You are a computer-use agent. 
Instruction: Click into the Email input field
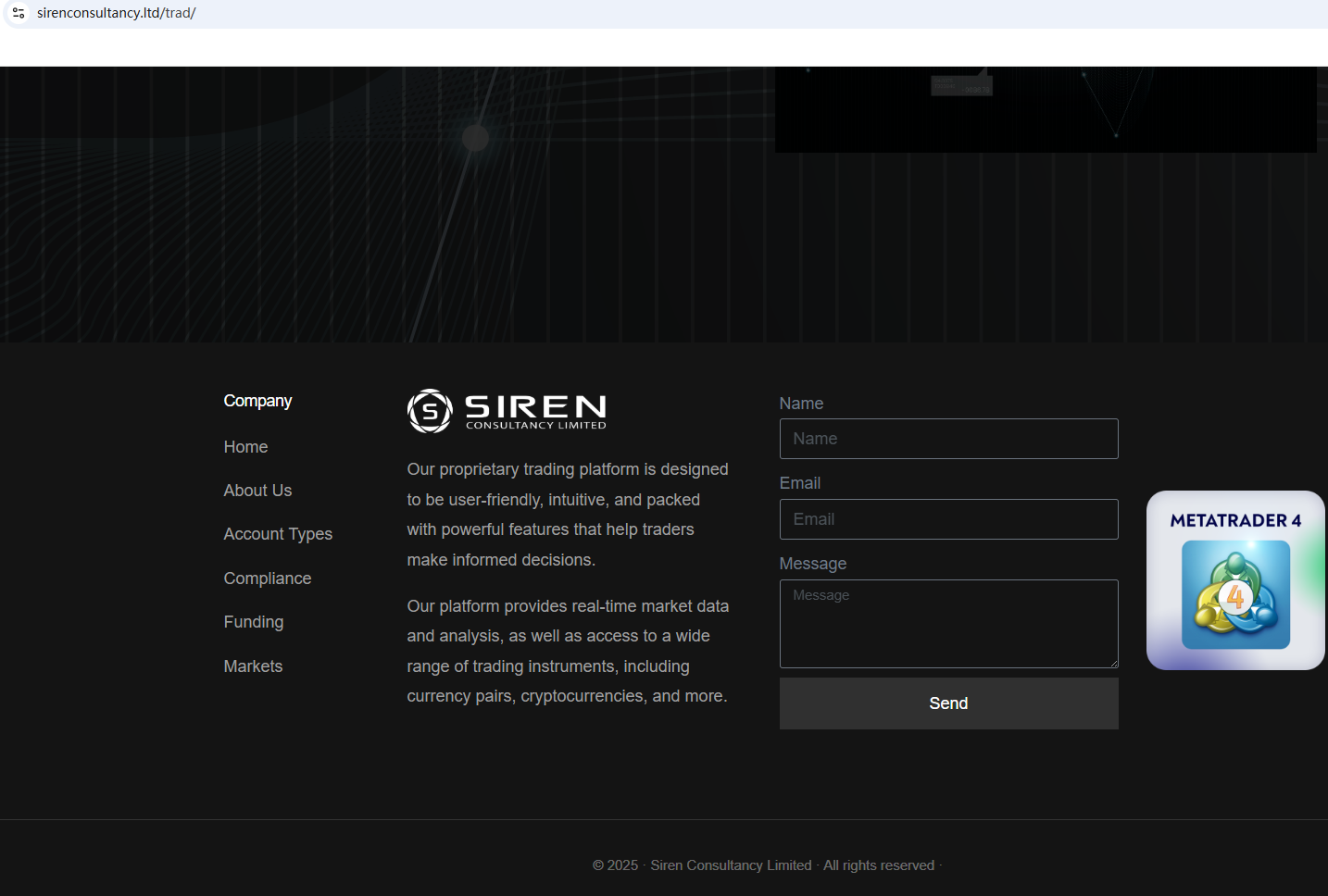pyautogui.click(x=948, y=519)
